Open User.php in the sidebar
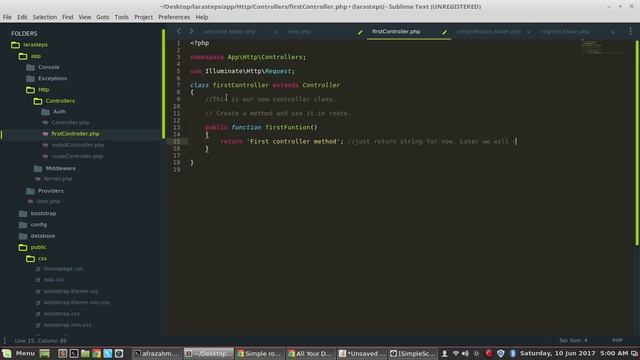The image size is (640, 360). click(x=48, y=201)
